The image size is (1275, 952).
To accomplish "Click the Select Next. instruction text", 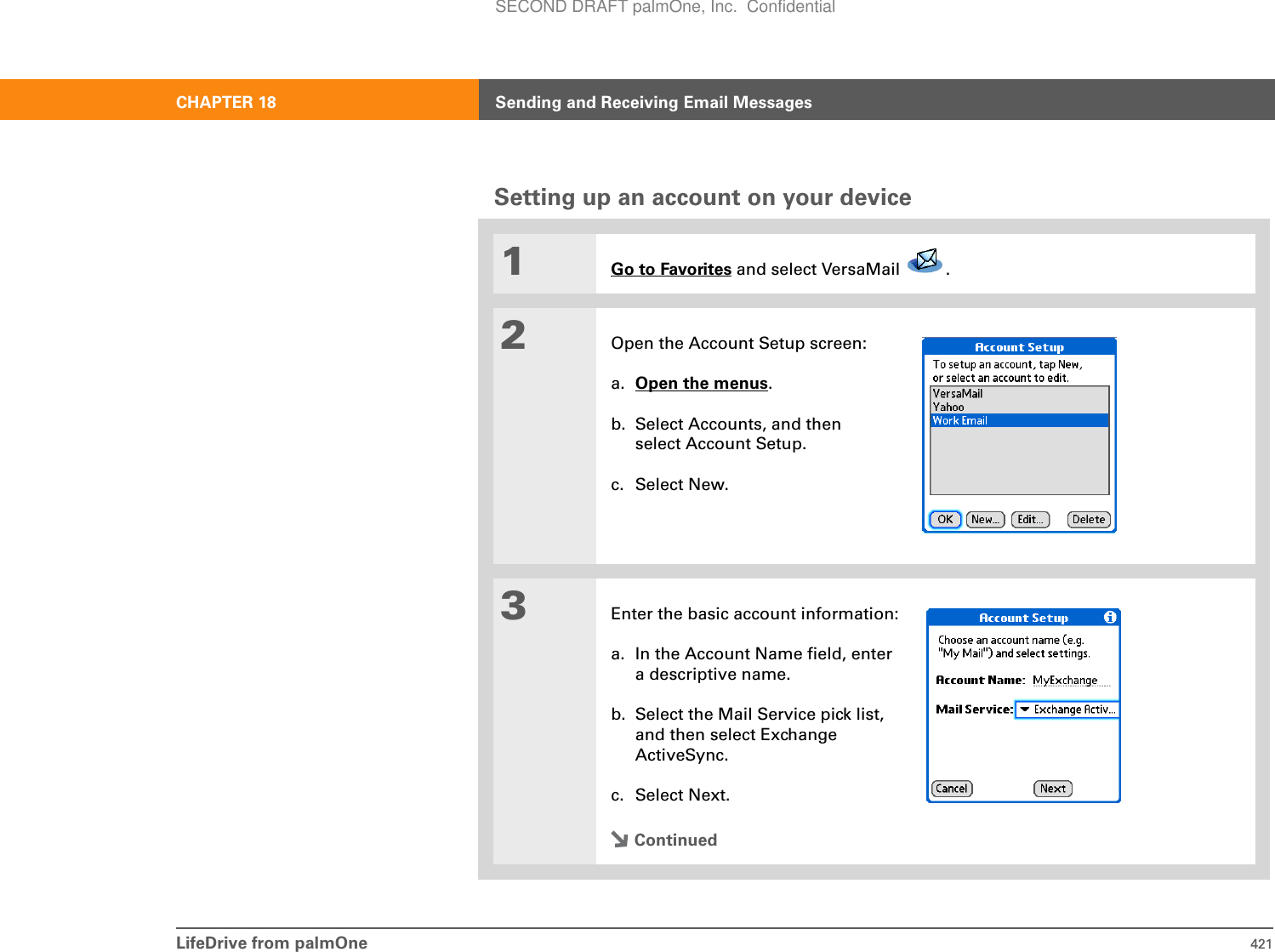I will click(x=682, y=795).
